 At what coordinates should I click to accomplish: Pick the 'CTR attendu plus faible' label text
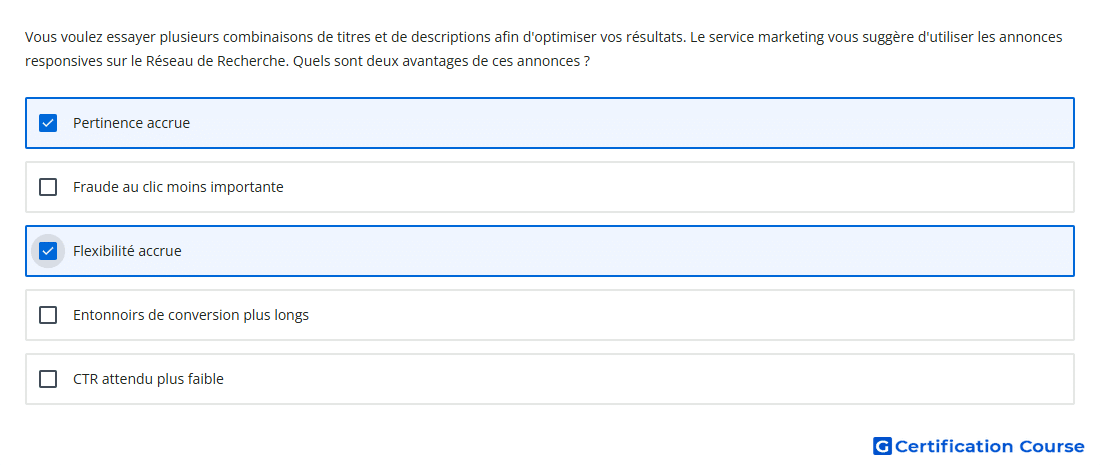coord(148,379)
